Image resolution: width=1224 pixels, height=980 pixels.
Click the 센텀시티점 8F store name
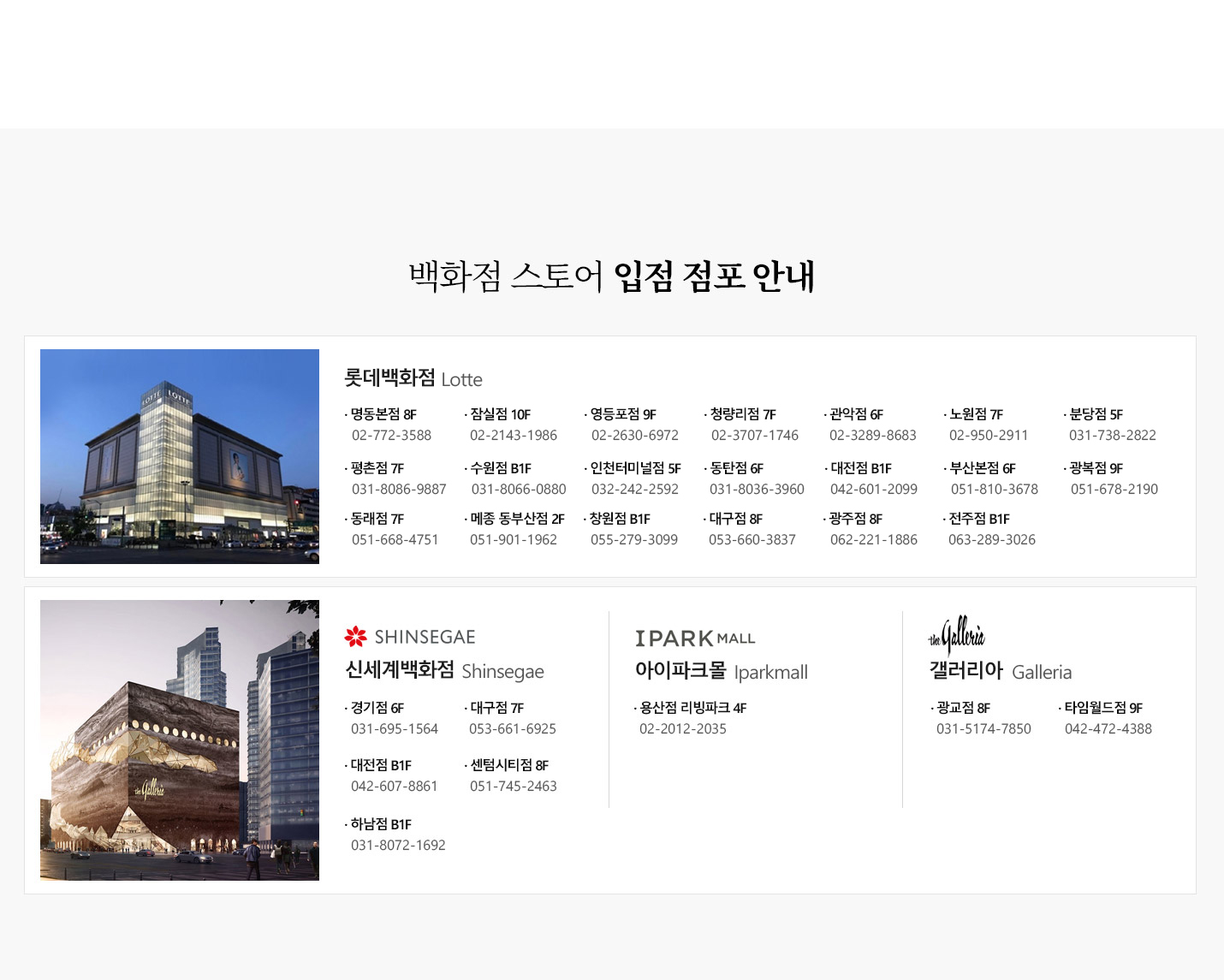pyautogui.click(x=509, y=766)
